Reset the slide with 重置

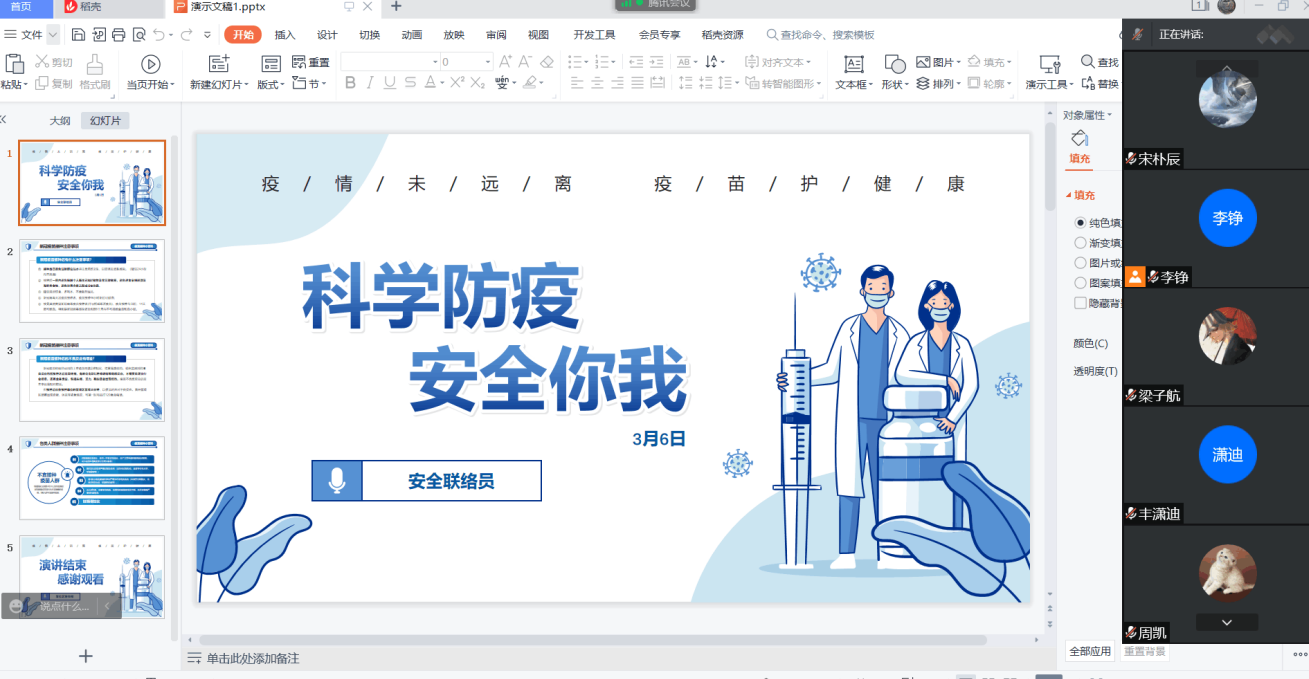[x=311, y=62]
